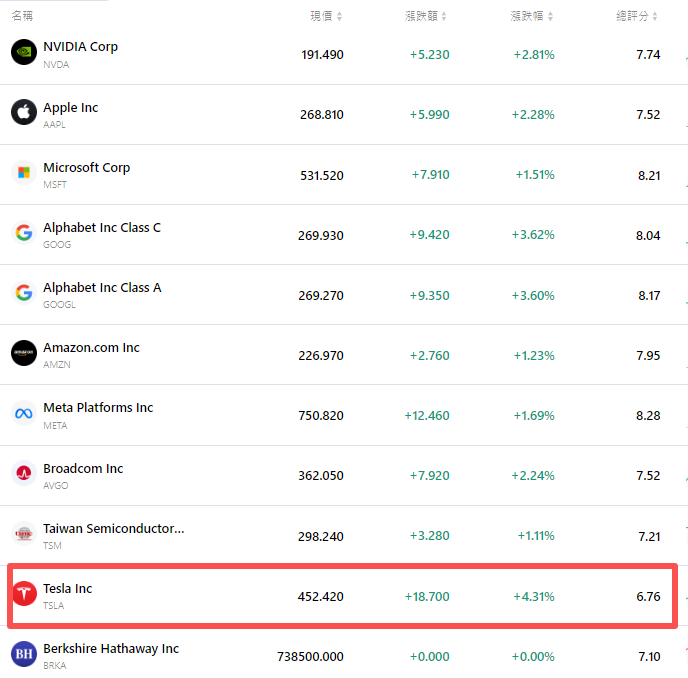
Task: Sort the list by 漲跌額 column
Action: [426, 16]
